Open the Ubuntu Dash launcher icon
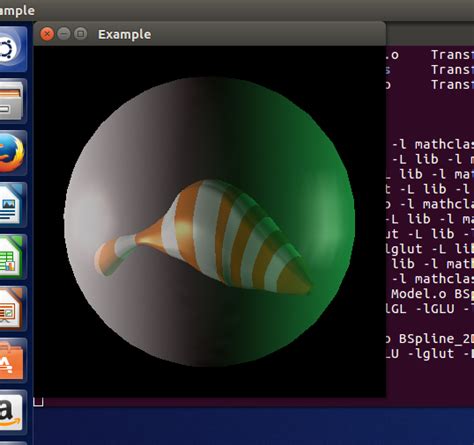The width and height of the screenshot is (474, 445). tap(12, 49)
